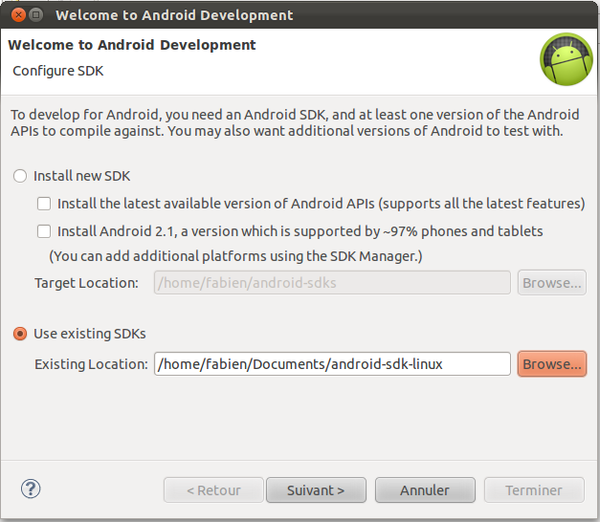Click the green Android robot logo
600x522 pixels.
coord(566,59)
